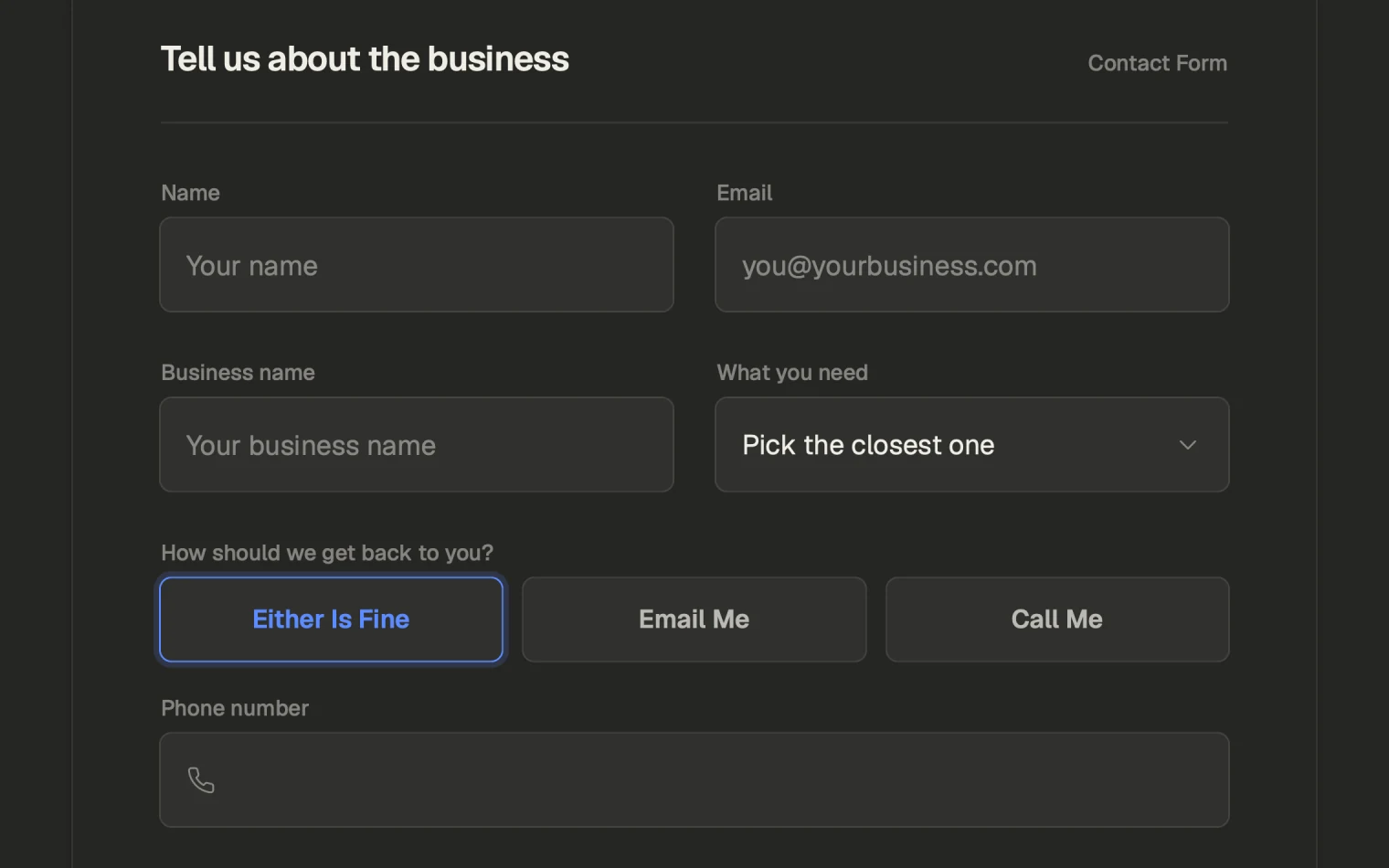Click the Name field label

click(190, 193)
